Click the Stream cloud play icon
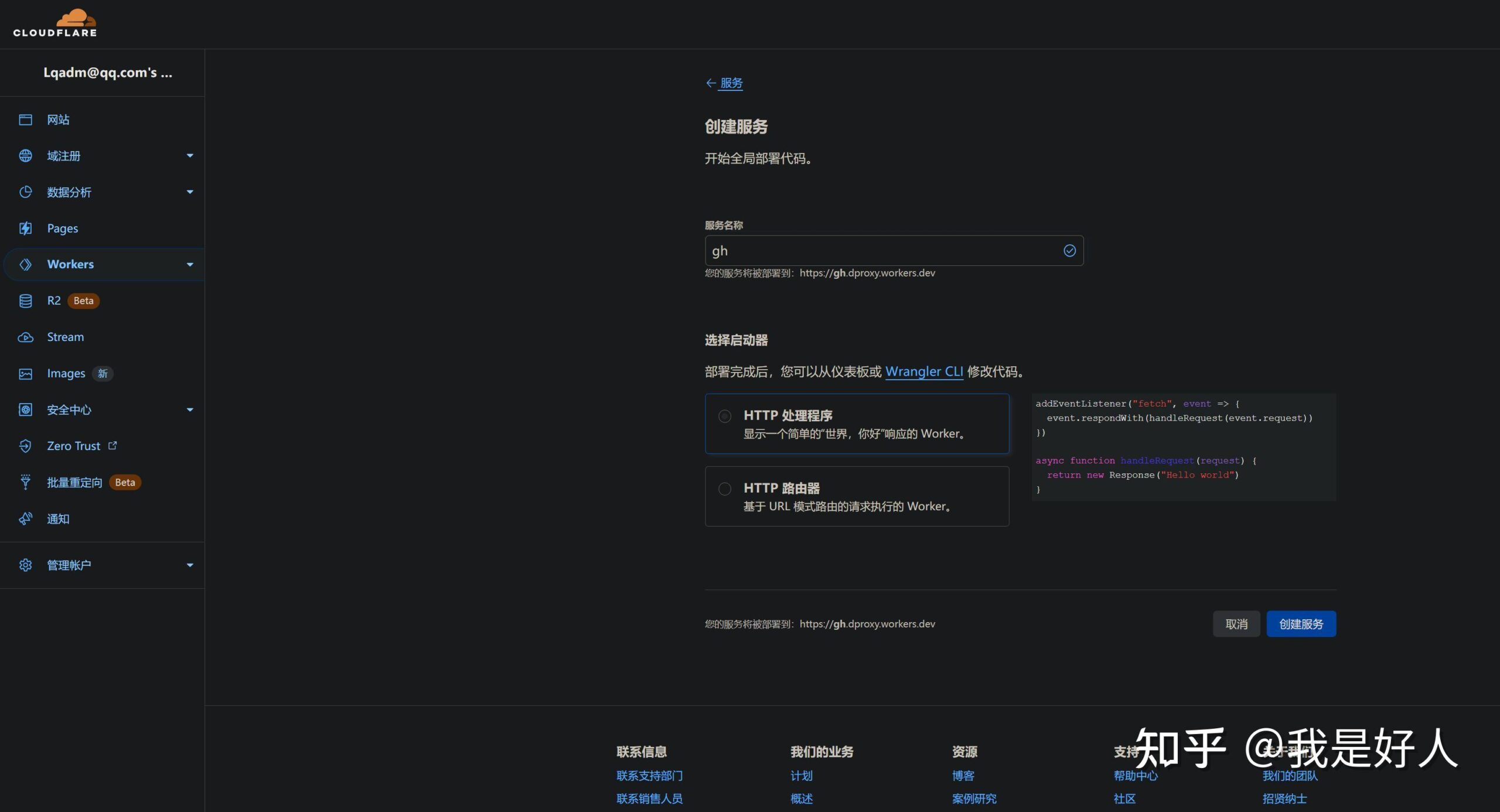 pos(25,337)
